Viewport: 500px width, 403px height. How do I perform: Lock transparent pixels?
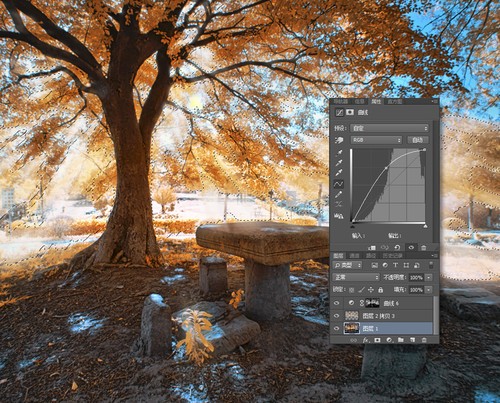[x=352, y=290]
